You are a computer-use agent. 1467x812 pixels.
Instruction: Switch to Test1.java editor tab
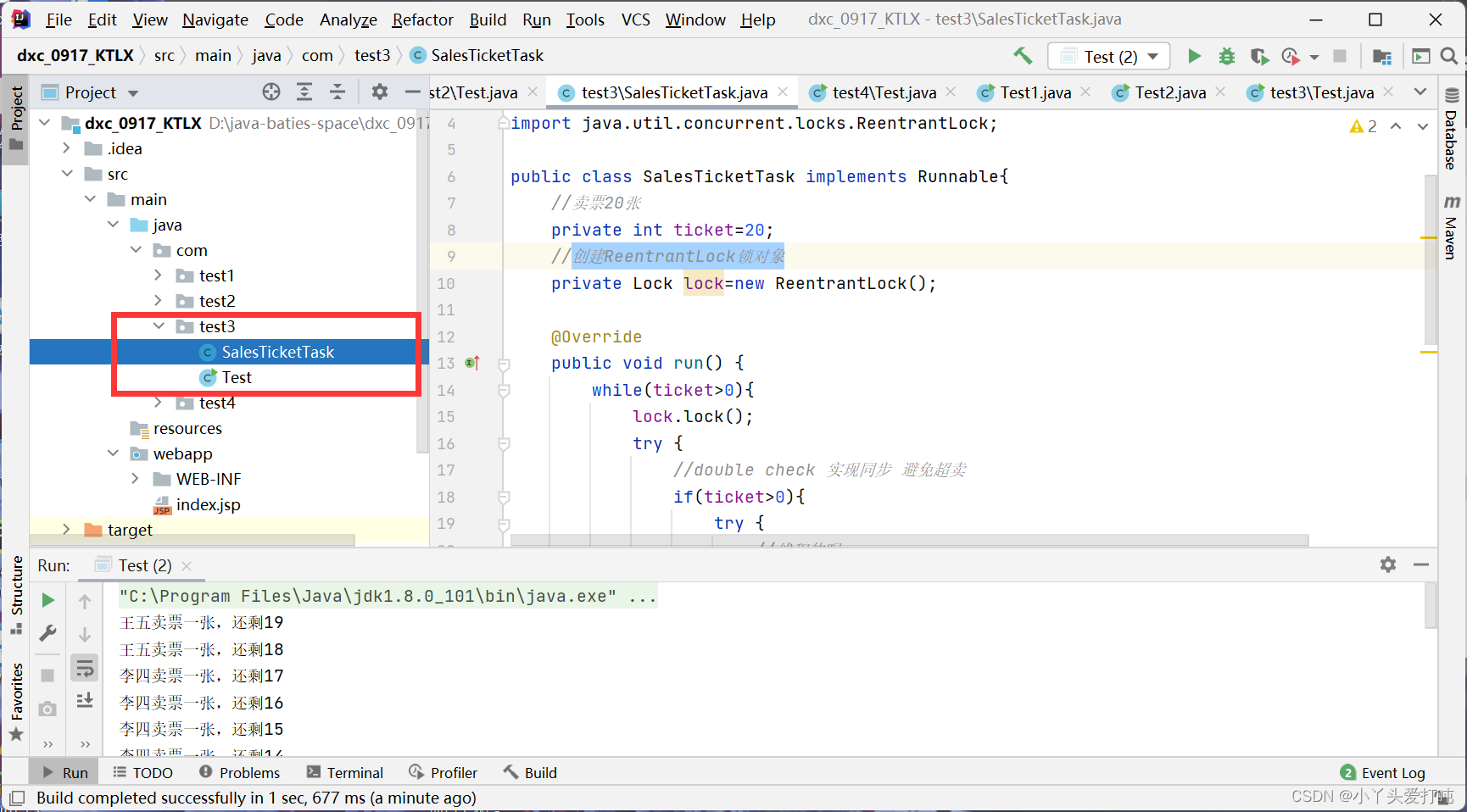coord(1035,92)
